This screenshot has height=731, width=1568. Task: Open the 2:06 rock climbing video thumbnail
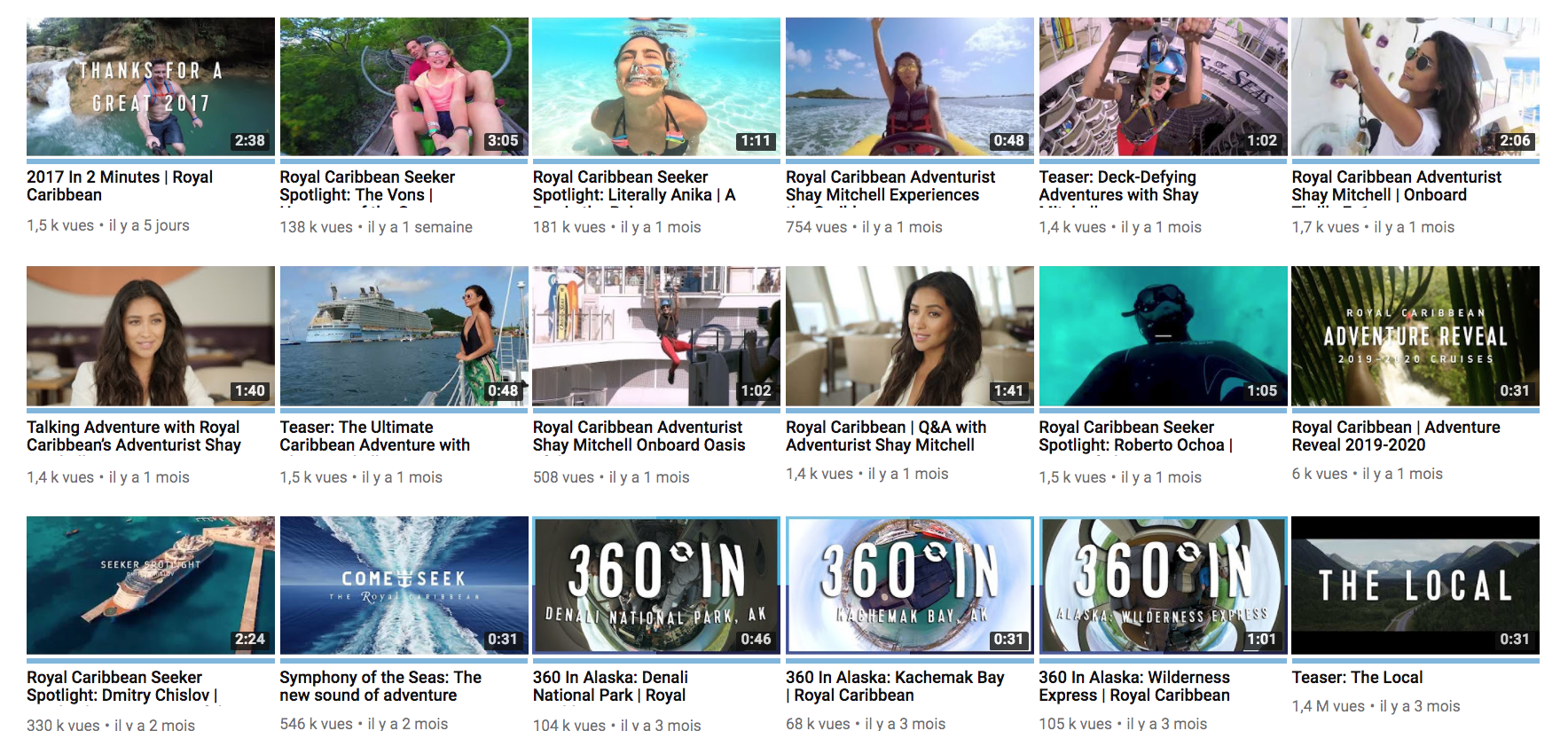coord(1415,87)
